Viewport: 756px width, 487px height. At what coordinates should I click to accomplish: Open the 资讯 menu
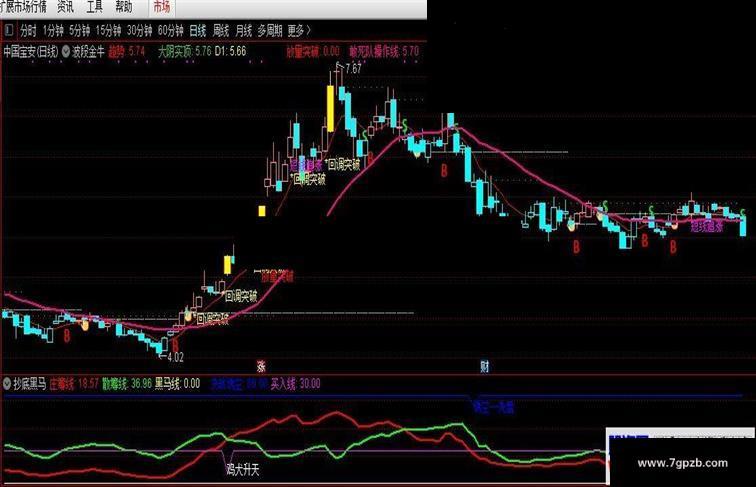(66, 7)
